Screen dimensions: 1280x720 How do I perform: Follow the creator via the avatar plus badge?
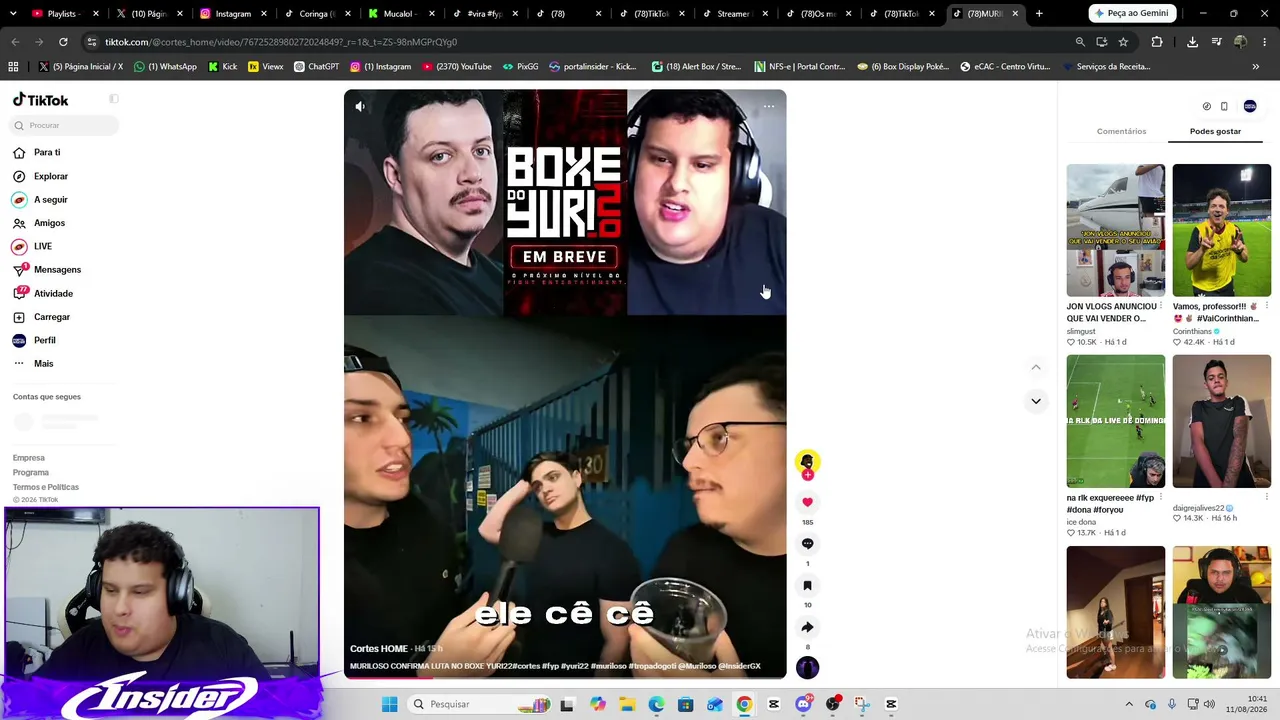807,475
